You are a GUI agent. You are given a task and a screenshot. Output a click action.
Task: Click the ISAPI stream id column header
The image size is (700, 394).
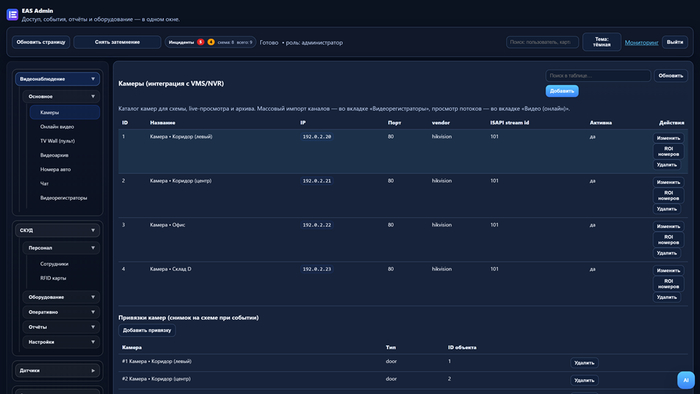[x=509, y=123]
